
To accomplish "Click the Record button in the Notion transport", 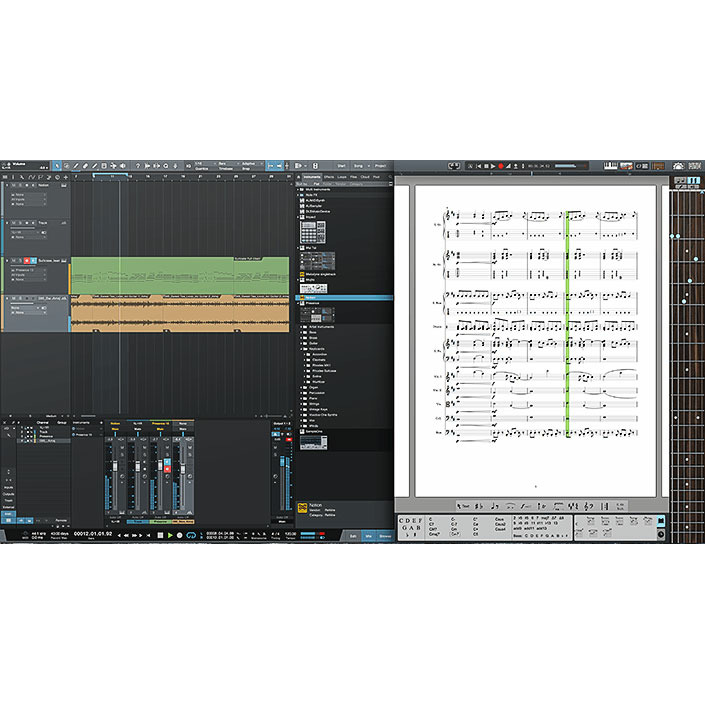I will click(502, 165).
